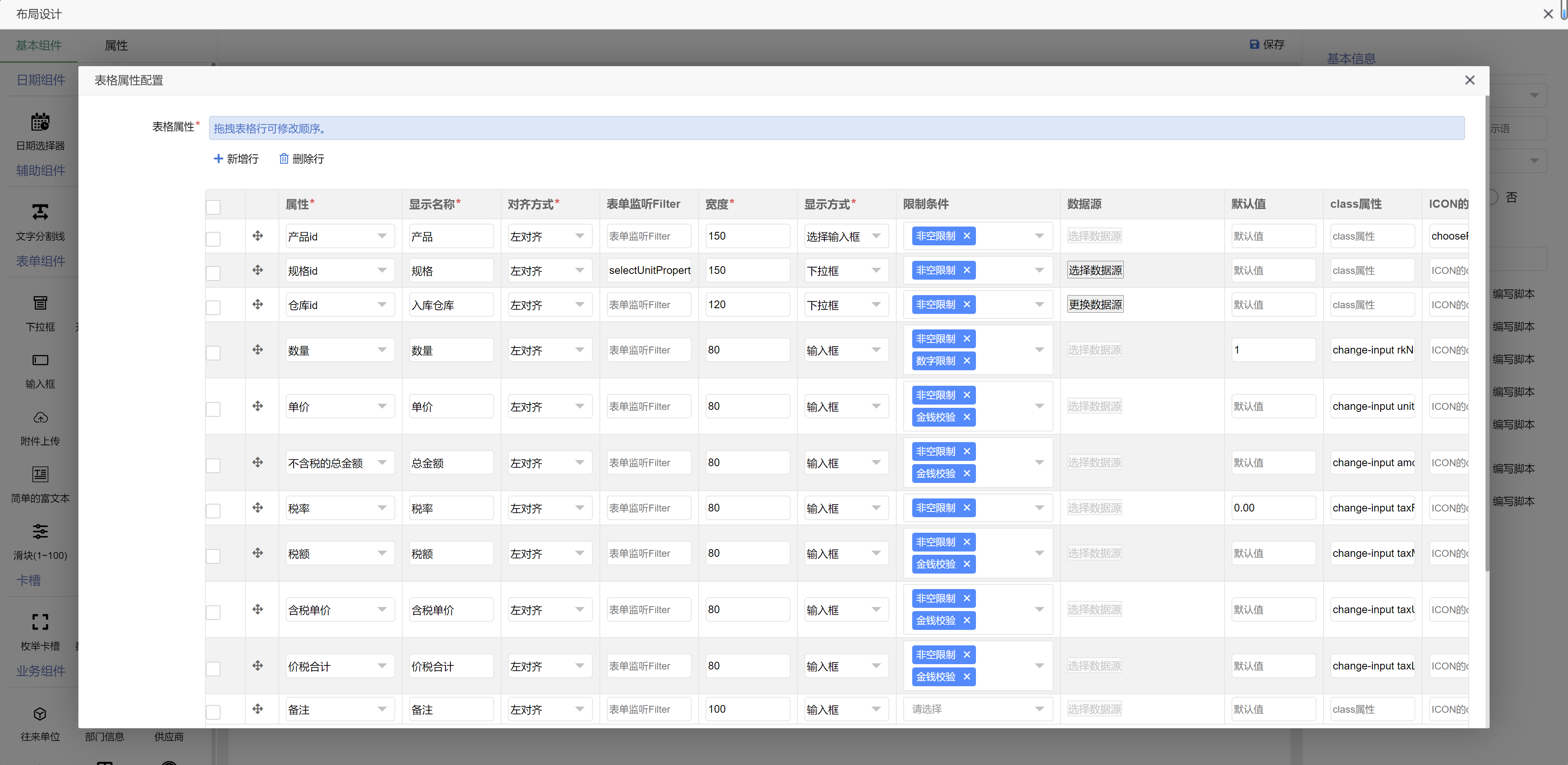
Task: Click the 编写脚本 link nearest the 仓库id row
Action: (1513, 294)
